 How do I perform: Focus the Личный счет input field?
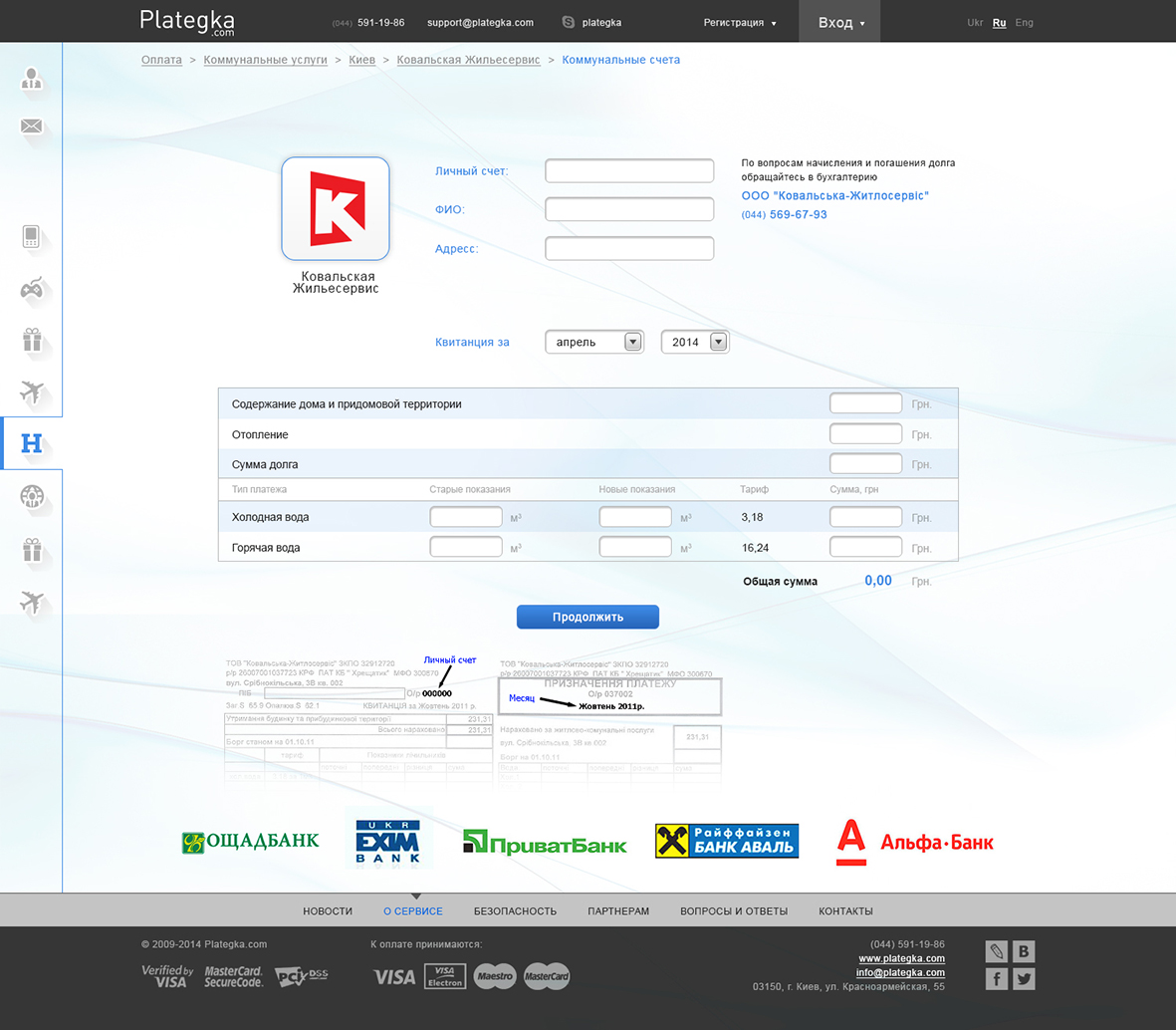(628, 170)
